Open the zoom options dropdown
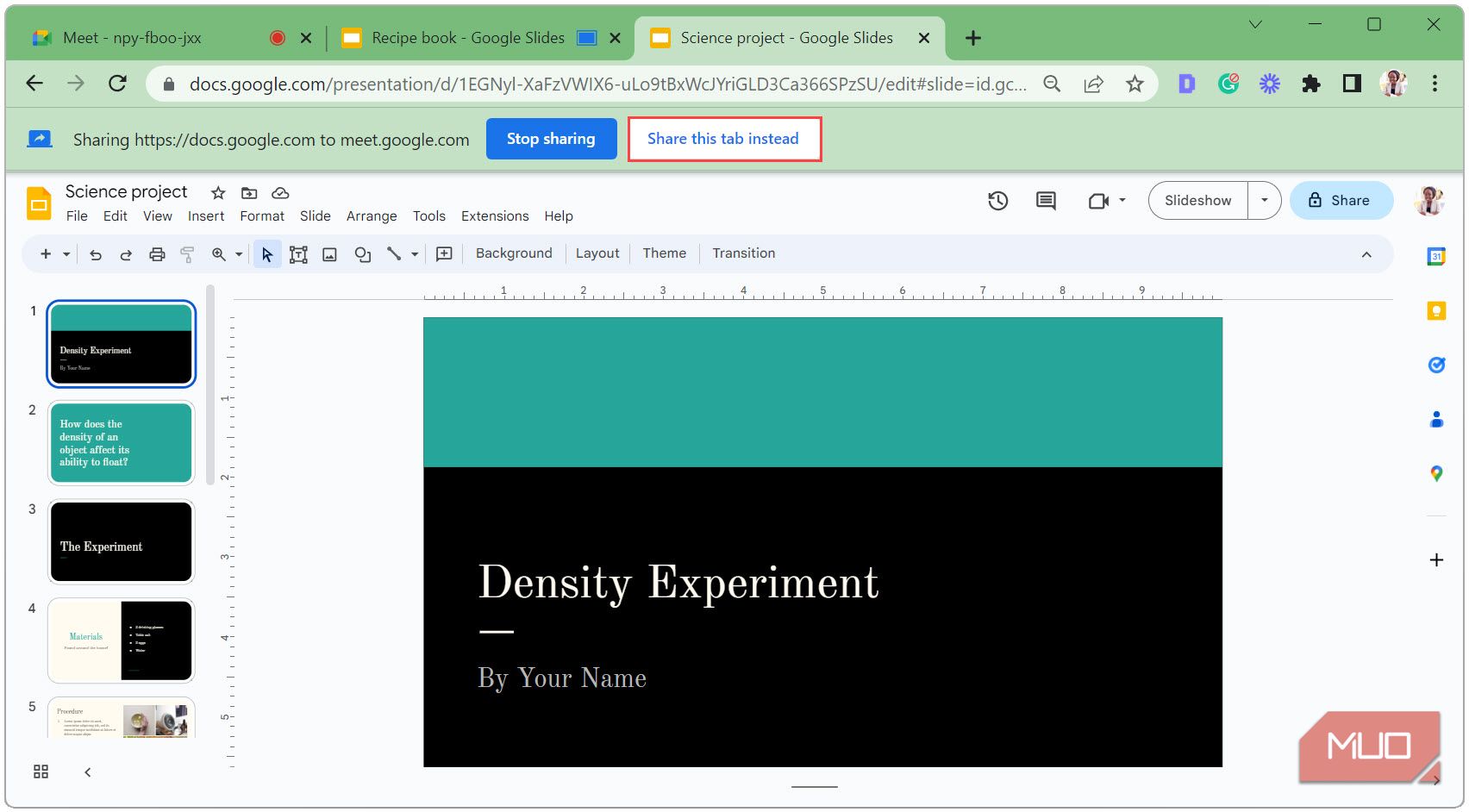 [x=237, y=253]
